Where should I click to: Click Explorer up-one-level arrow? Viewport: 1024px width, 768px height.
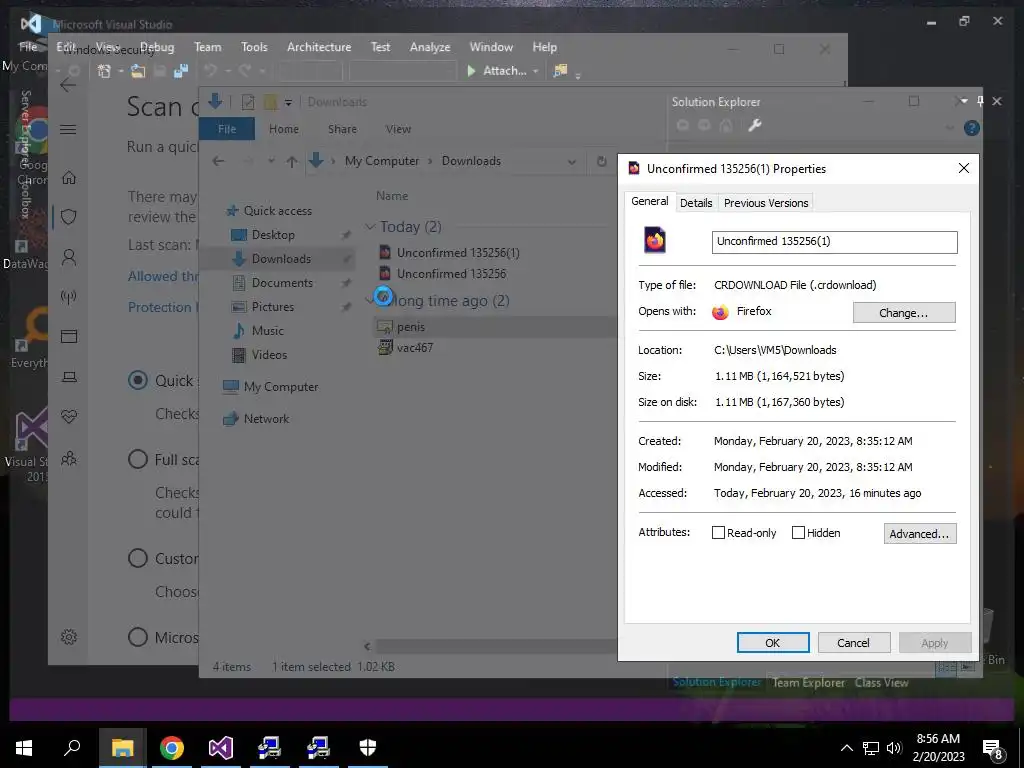[x=292, y=161]
